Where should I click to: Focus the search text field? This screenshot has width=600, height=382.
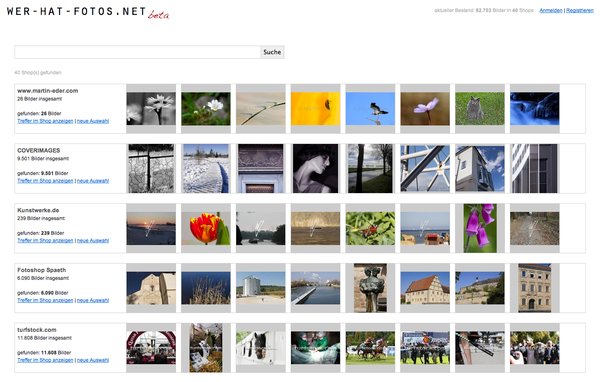(137, 52)
